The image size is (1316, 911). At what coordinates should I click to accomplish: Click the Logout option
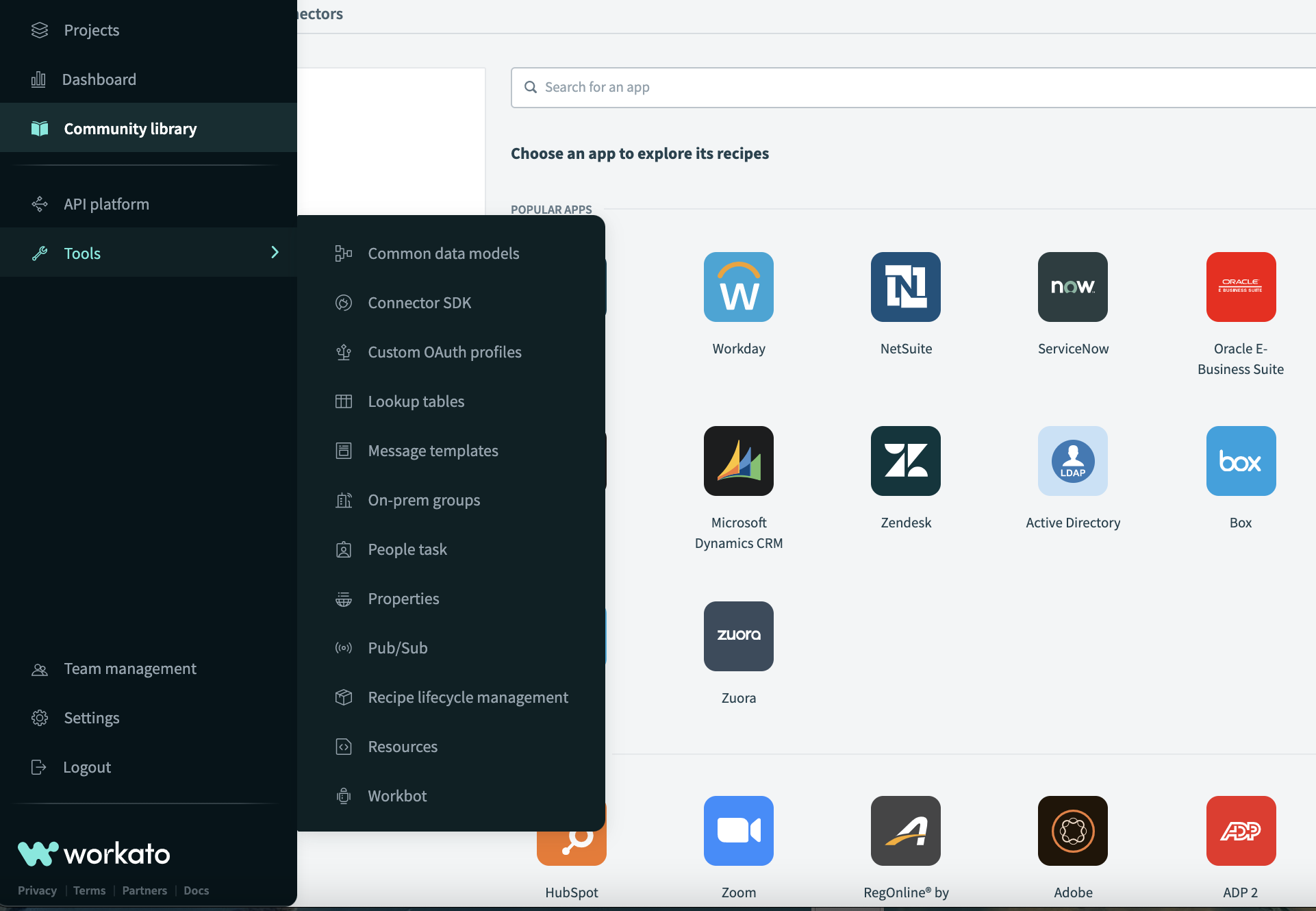click(x=87, y=766)
